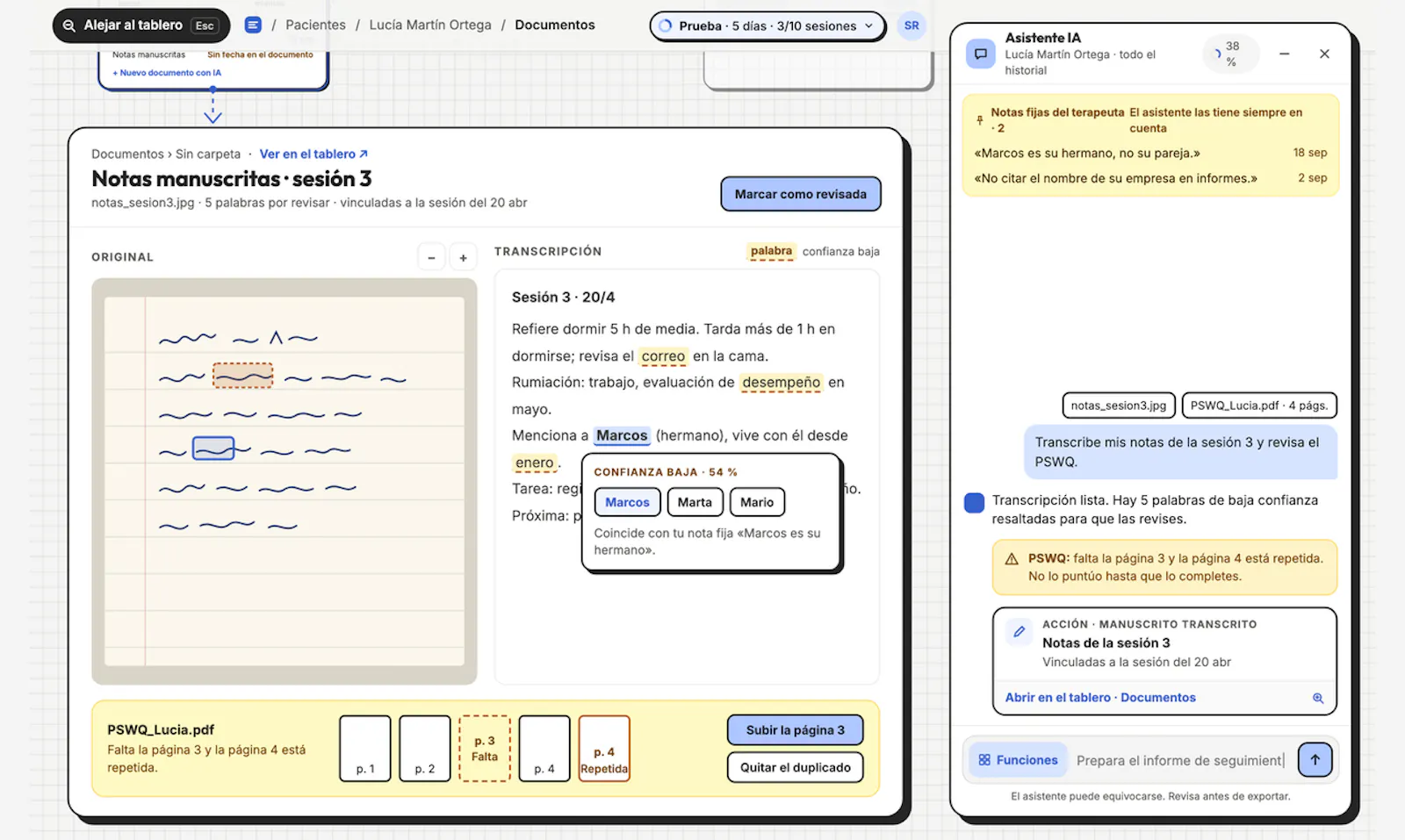Screen dimensions: 1405x840
Task: Click the assistant message input field
Action: tap(1181, 760)
